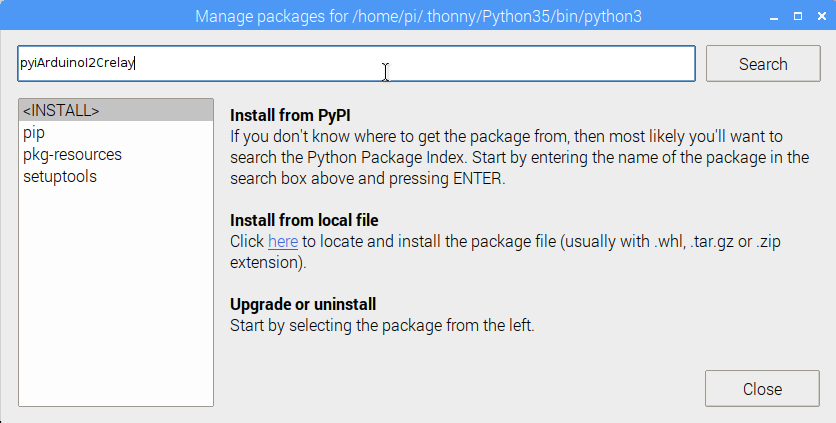Image resolution: width=836 pixels, height=423 pixels.
Task: Click the paragraph about searching the Python Package Index
Action: coord(519,157)
